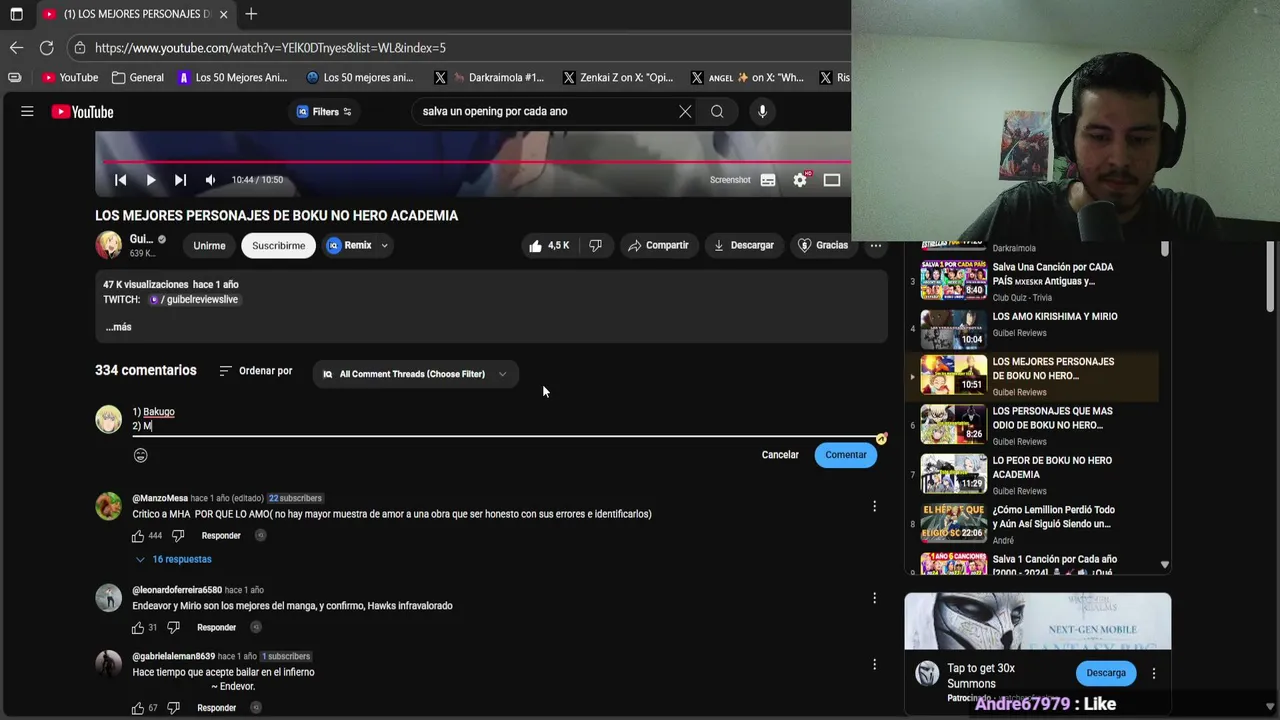1280x720 pixels.
Task: Open playlist video LOS AMO KIRISHIMA Y MIRIO
Action: click(x=1033, y=327)
